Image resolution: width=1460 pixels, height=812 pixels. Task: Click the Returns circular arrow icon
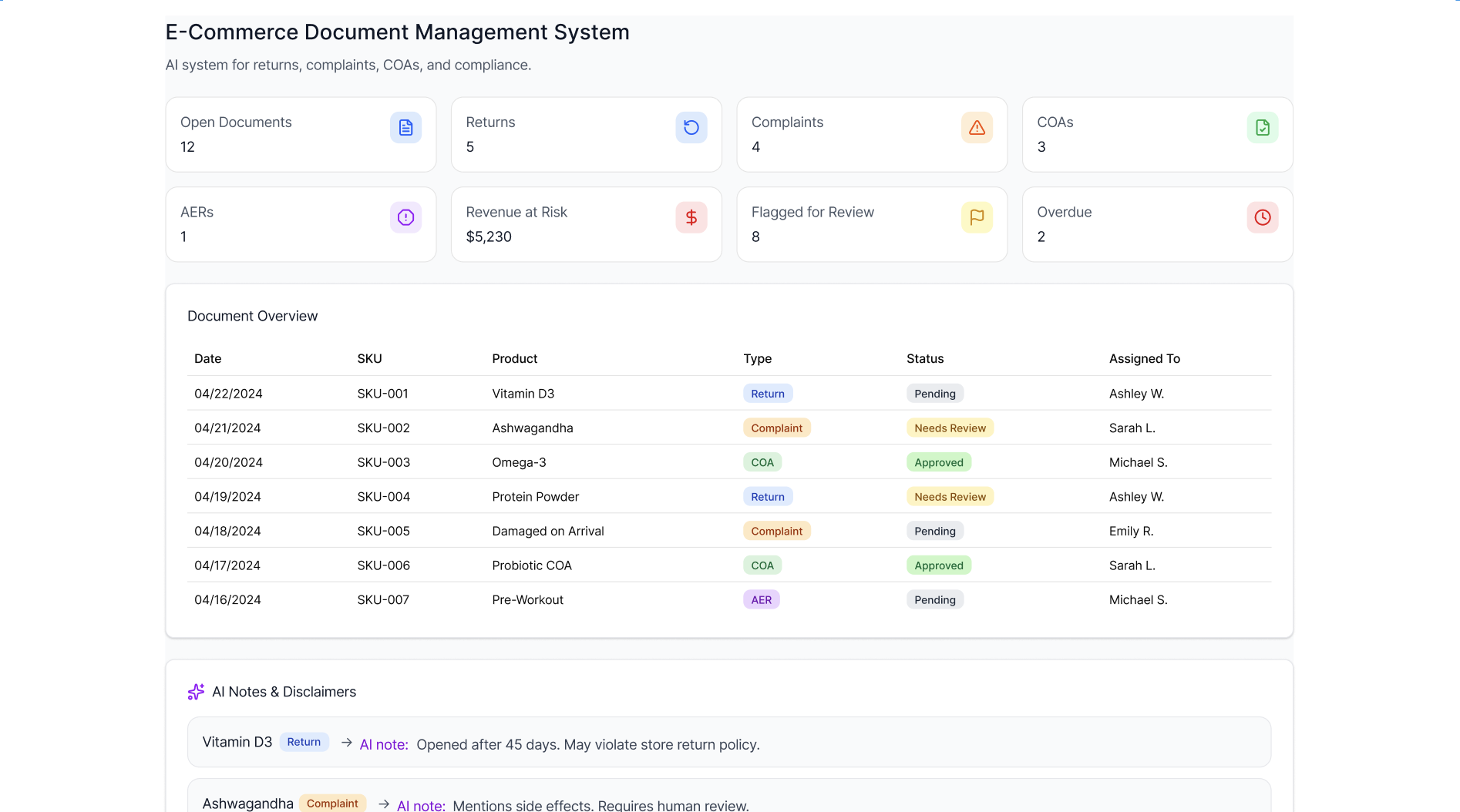click(691, 128)
